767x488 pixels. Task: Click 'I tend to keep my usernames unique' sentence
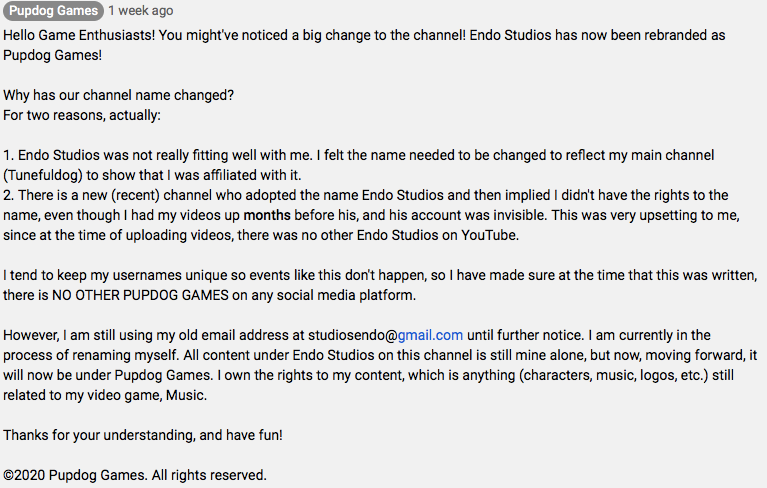pyautogui.click(x=380, y=285)
